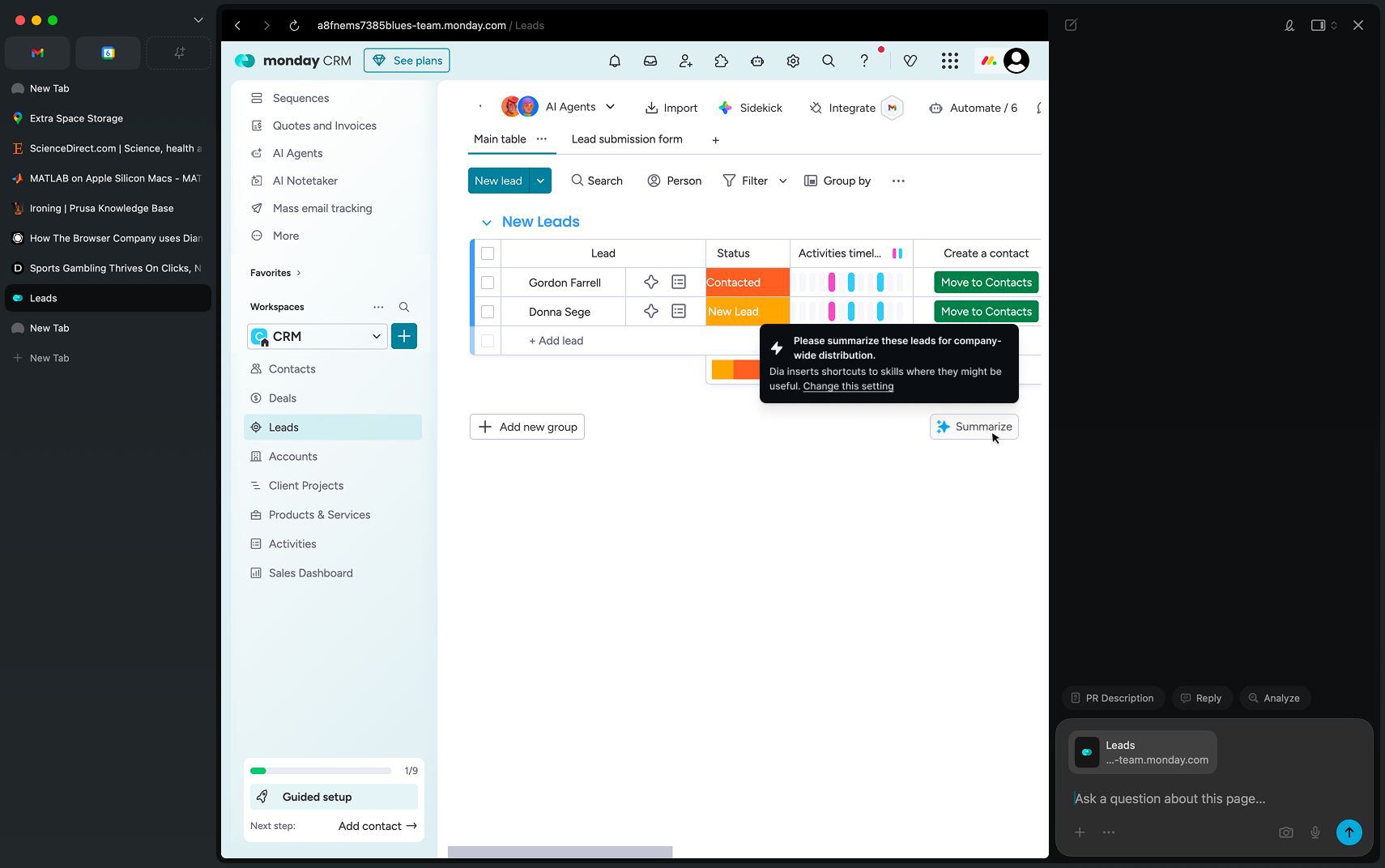Switch to the Main table tab

tap(500, 139)
